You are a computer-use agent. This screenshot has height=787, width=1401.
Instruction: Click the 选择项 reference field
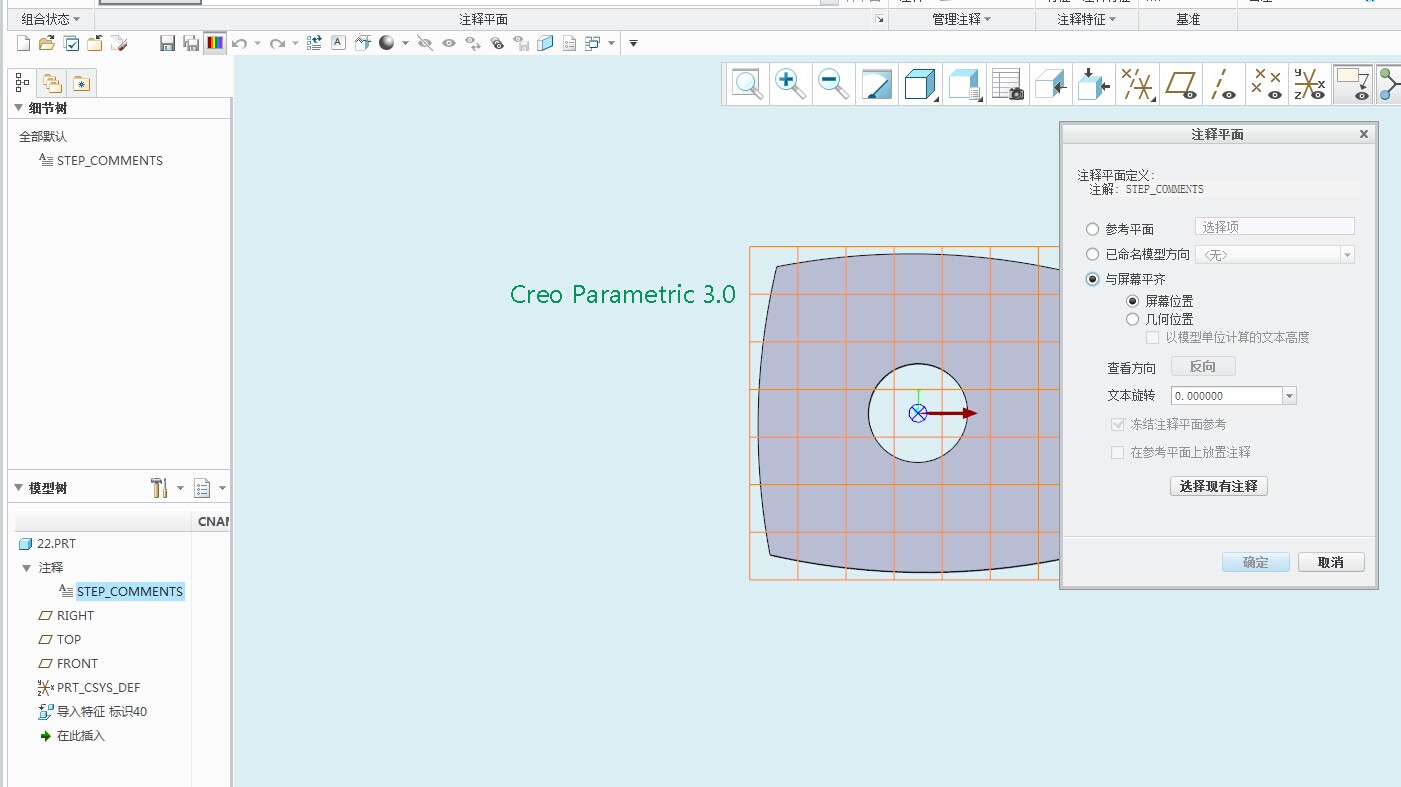click(x=1275, y=227)
